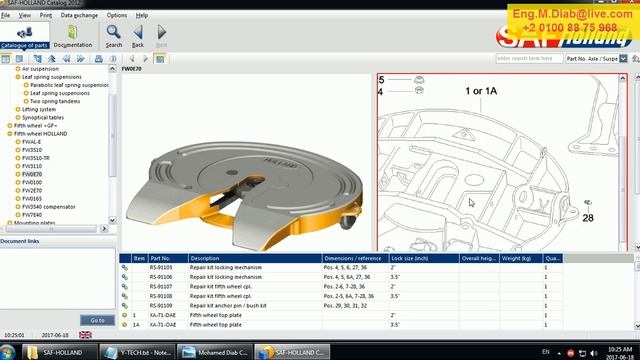The image size is (640, 360).
Task: Click the icon beside RS-91109 row
Action: [x=124, y=306]
